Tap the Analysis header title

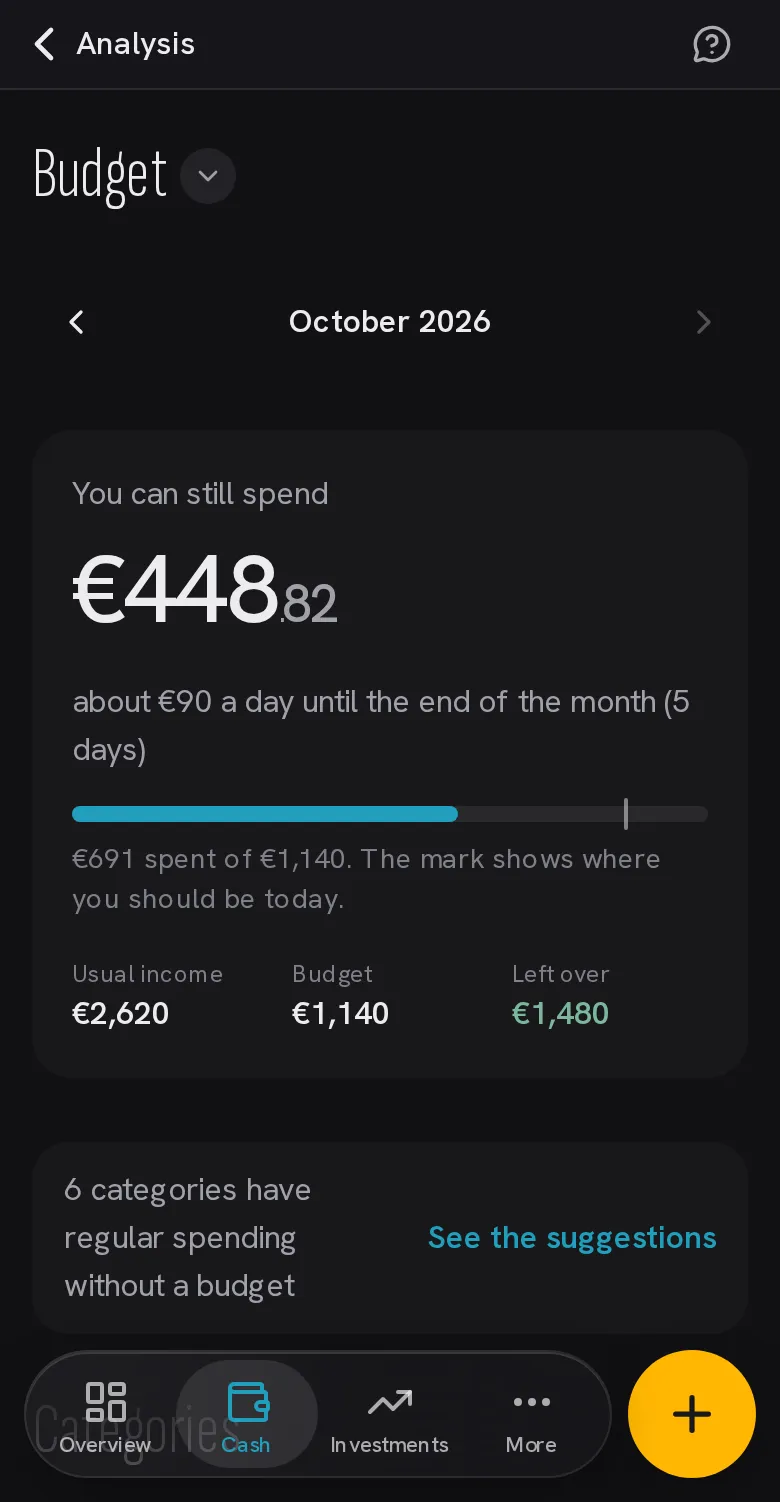tap(136, 44)
